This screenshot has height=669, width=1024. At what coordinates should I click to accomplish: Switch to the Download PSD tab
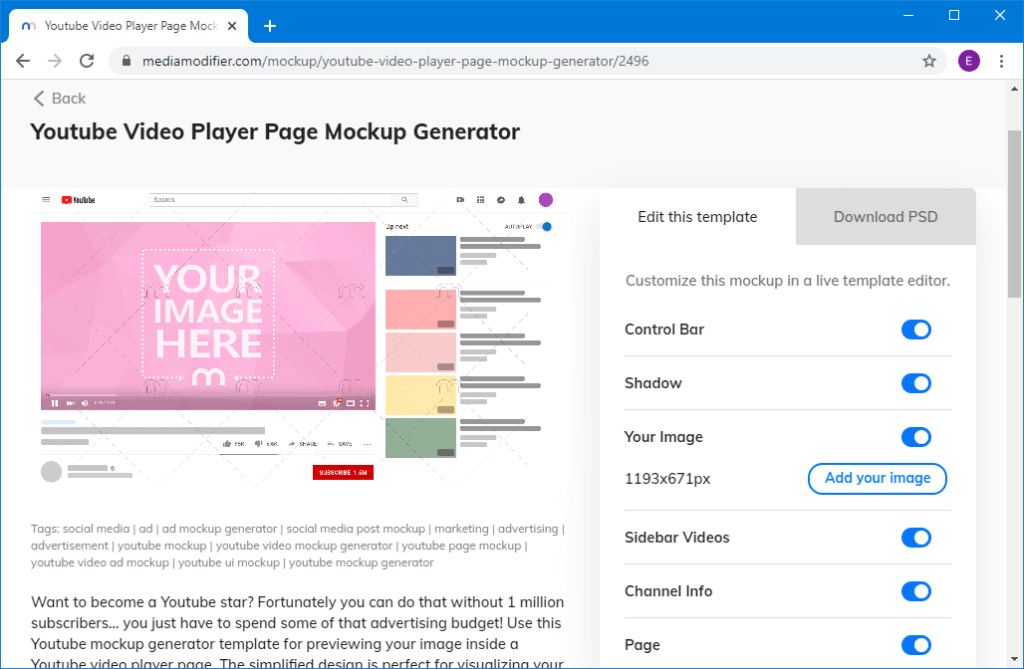tap(885, 216)
